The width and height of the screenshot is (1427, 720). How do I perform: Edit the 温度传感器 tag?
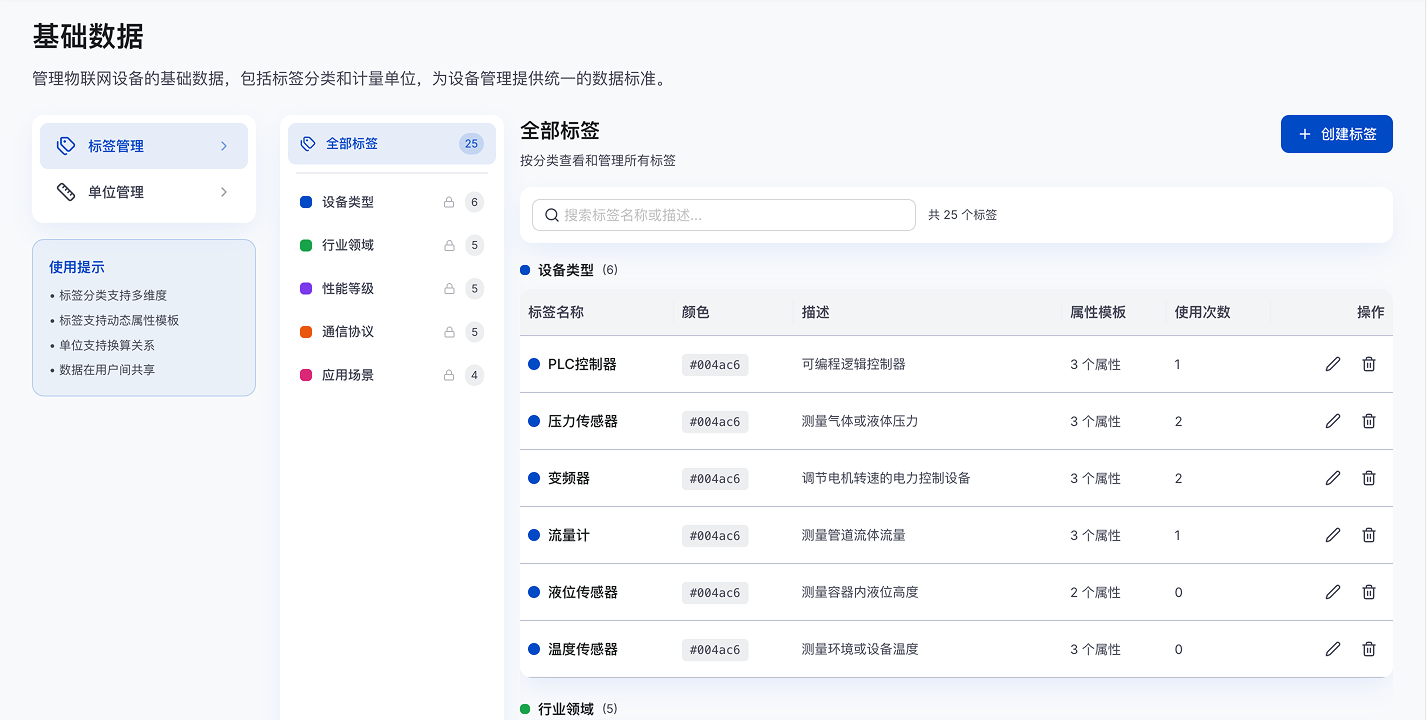(x=1332, y=649)
